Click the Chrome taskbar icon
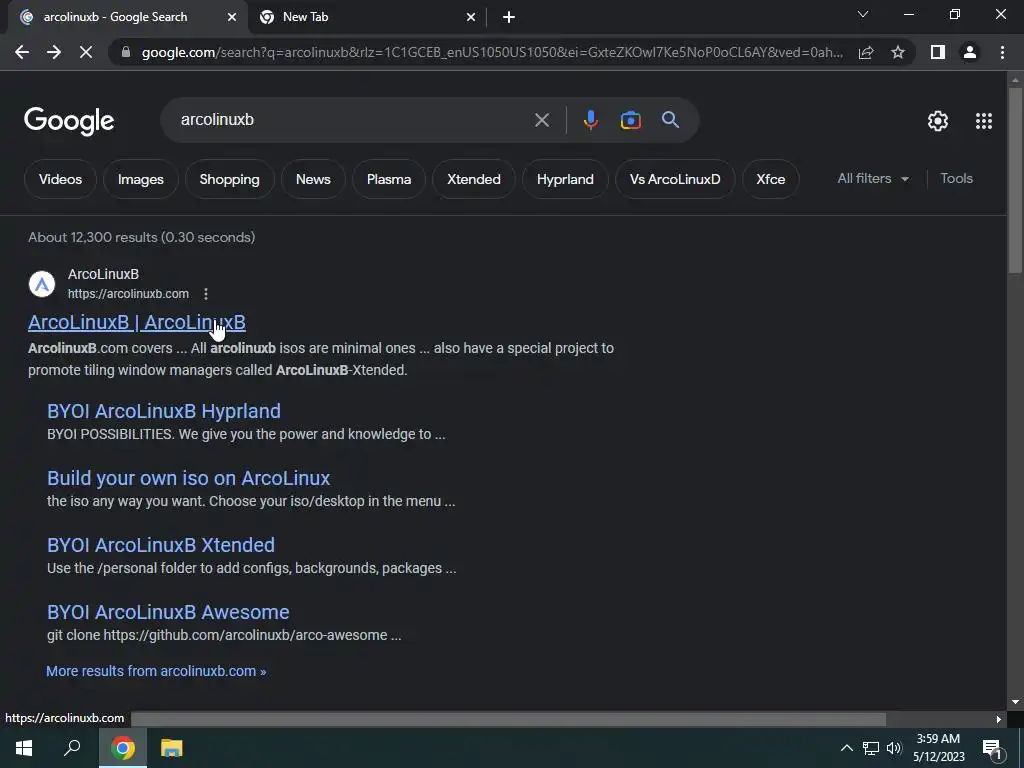 (123, 748)
